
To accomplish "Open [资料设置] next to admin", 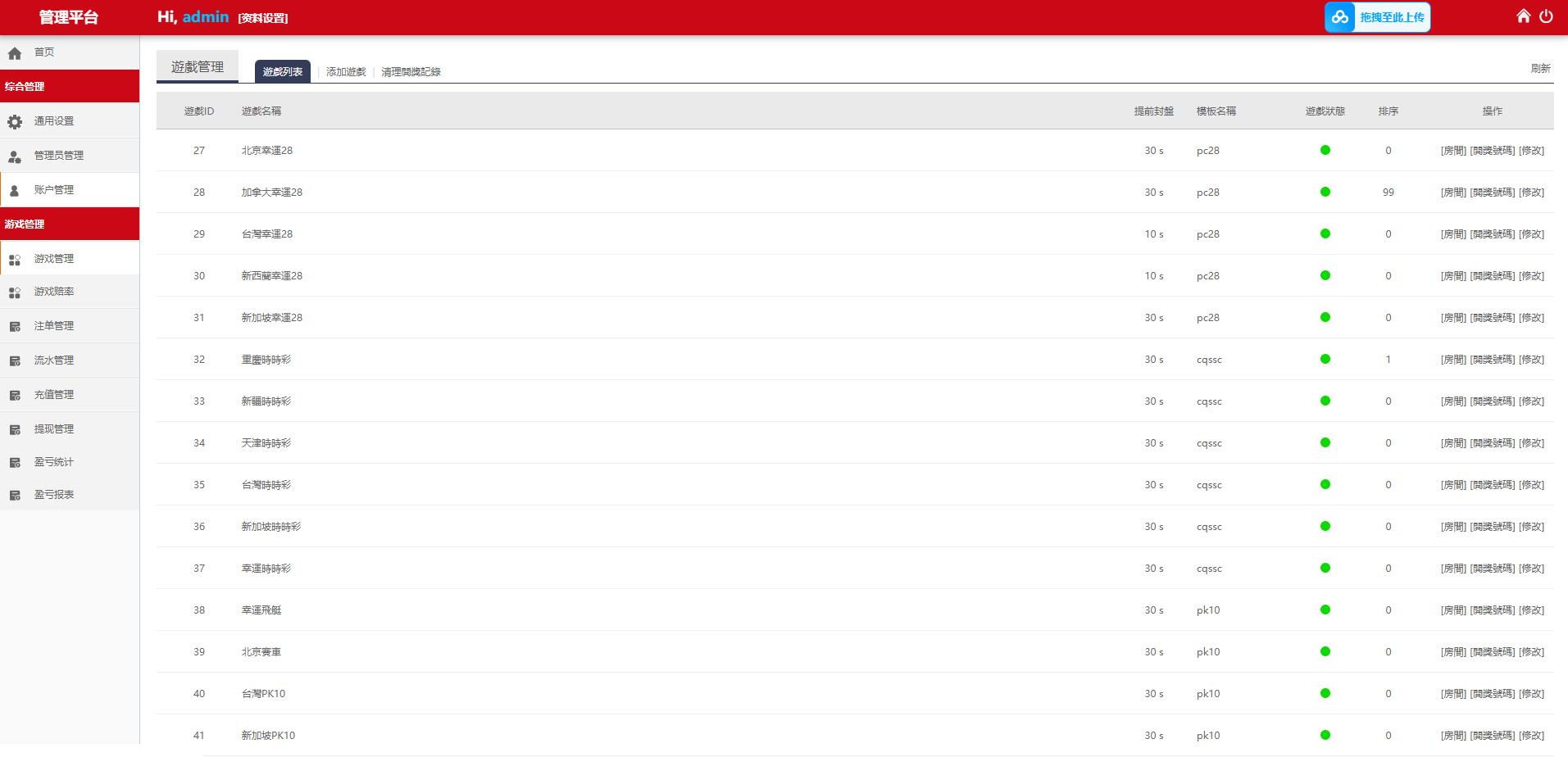I will (x=263, y=18).
